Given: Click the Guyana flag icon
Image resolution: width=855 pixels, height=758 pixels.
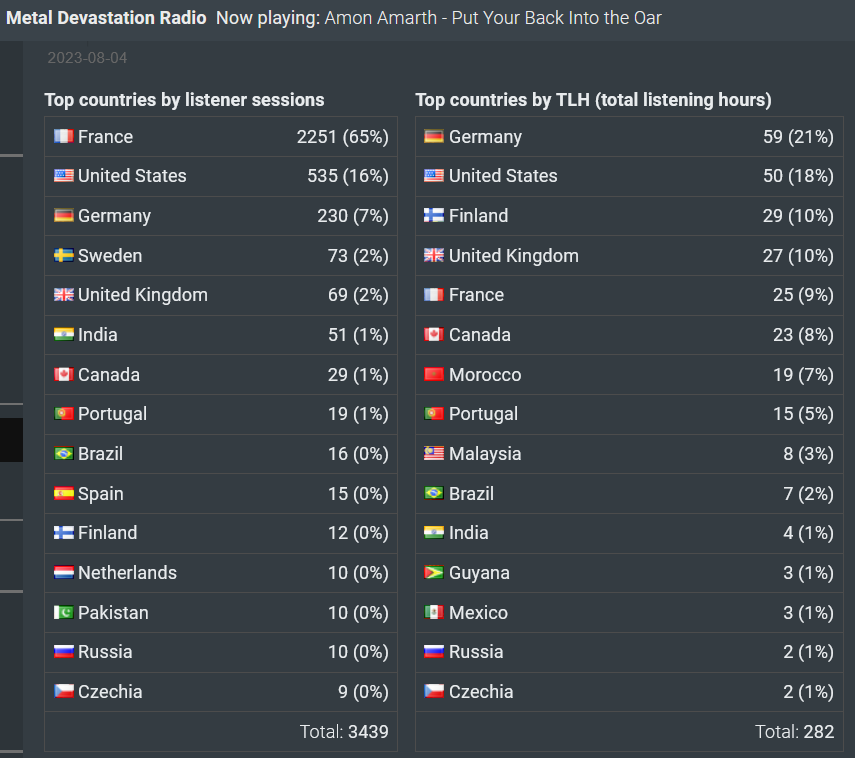Looking at the screenshot, I should (434, 573).
